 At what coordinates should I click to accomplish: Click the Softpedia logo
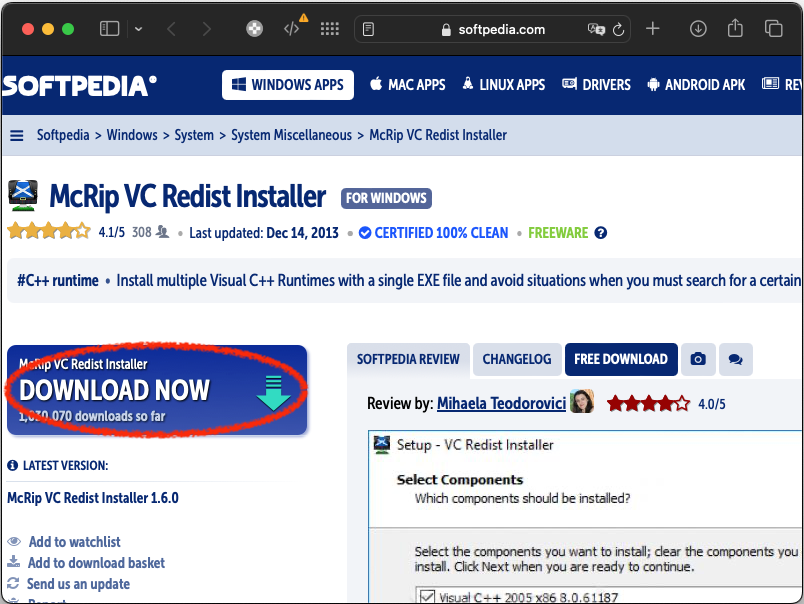click(x=79, y=86)
